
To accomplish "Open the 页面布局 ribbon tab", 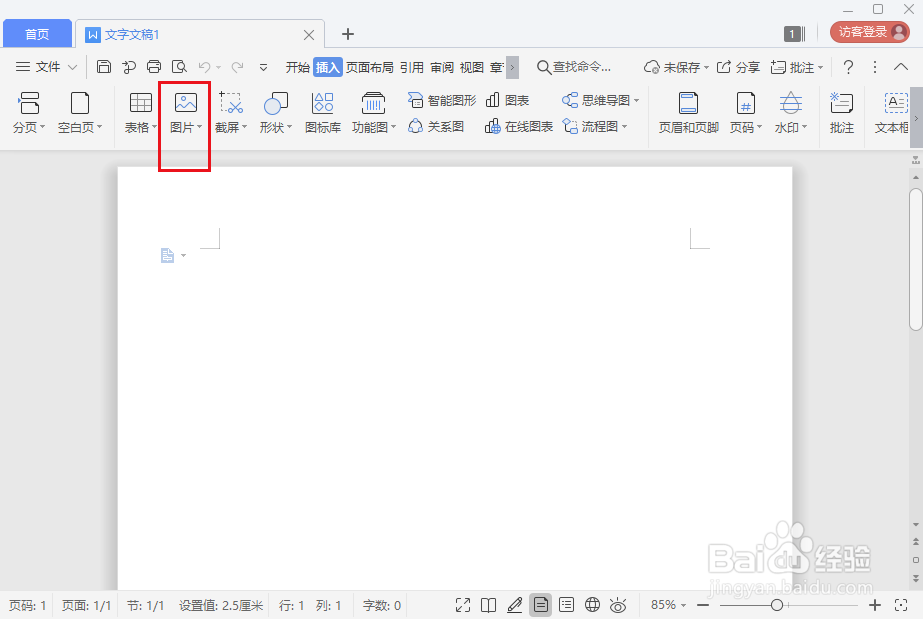I will point(370,67).
